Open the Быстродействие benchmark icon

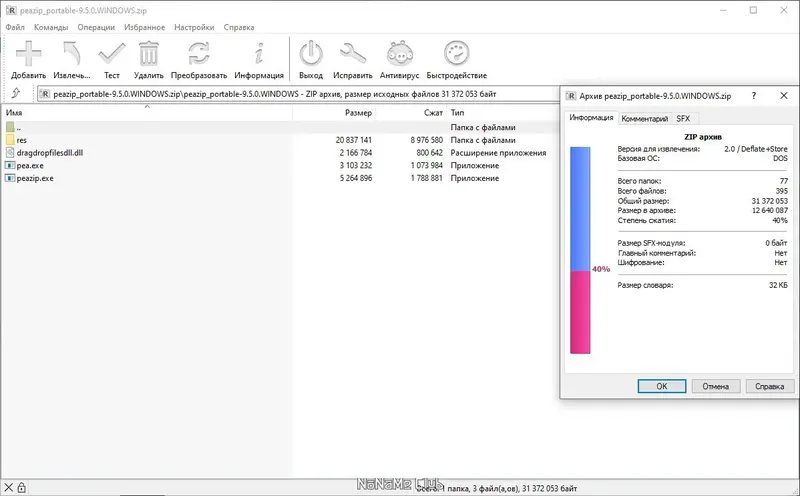(x=457, y=54)
